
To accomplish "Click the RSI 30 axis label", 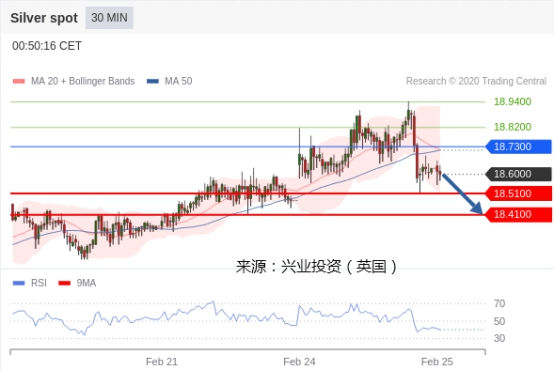I will coord(499,338).
